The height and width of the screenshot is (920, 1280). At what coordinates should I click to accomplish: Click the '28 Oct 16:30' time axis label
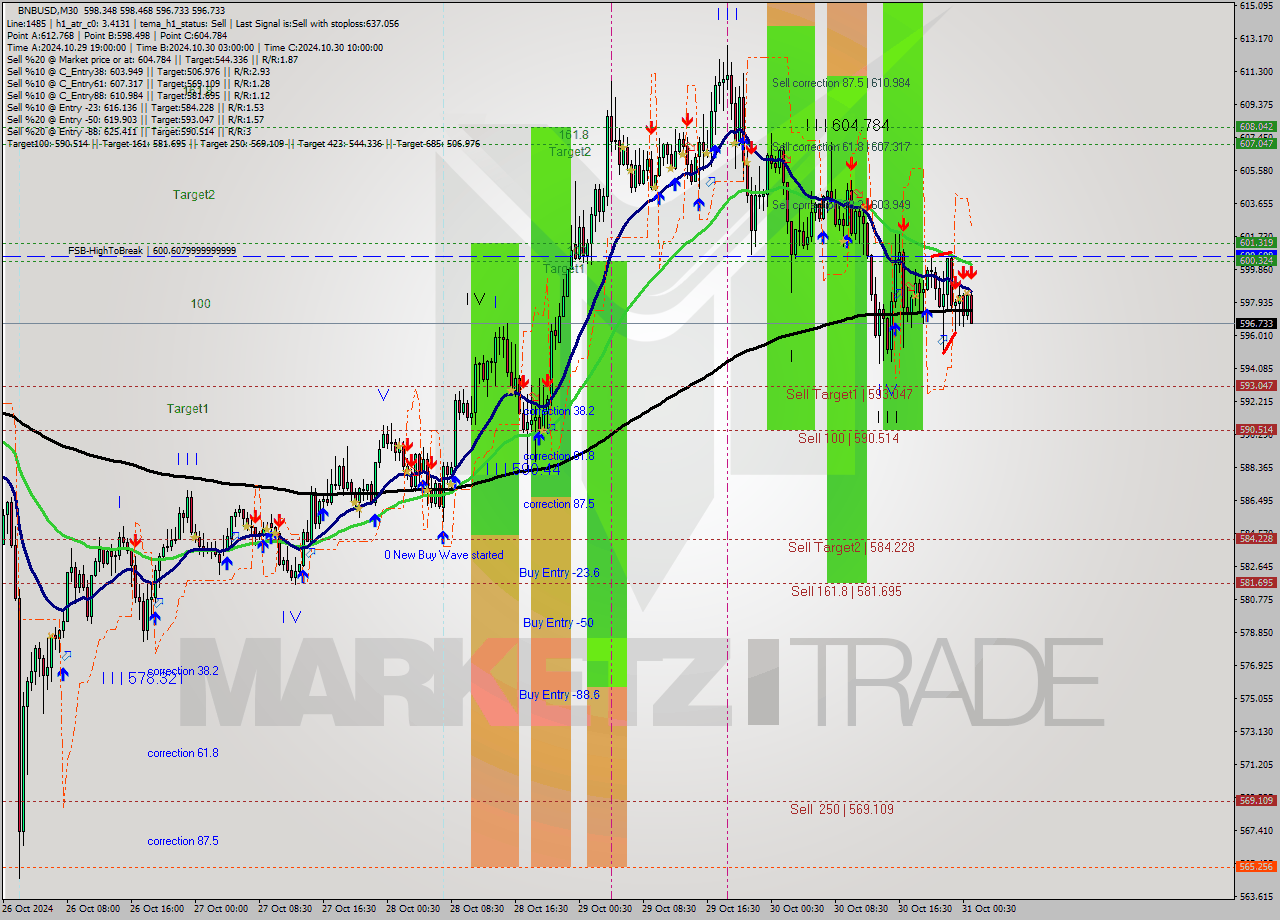541,909
